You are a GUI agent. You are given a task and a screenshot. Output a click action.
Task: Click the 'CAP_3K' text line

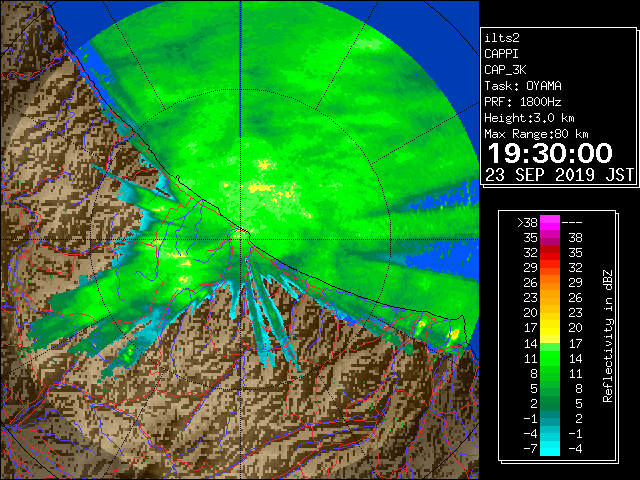point(505,70)
